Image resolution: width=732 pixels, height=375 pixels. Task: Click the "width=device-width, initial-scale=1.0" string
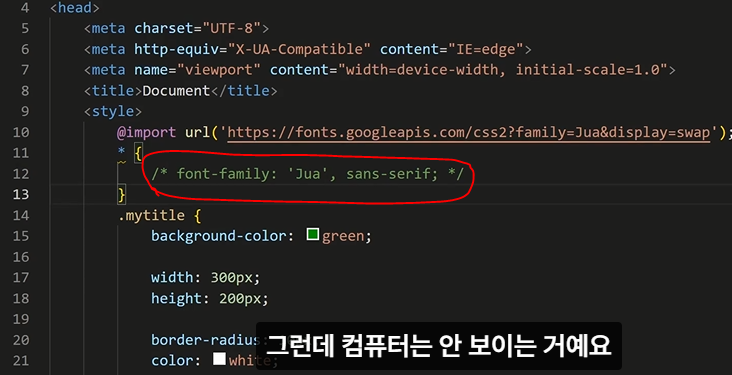click(503, 70)
